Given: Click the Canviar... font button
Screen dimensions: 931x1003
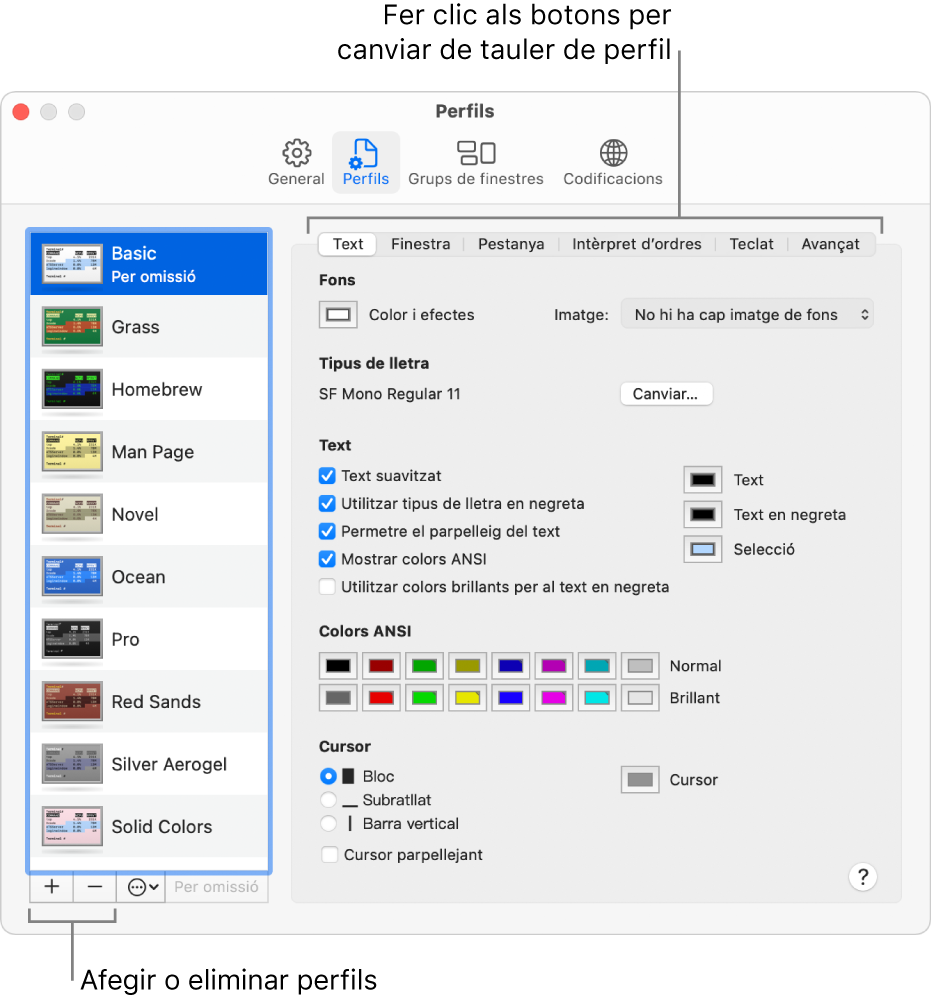Looking at the screenshot, I should pyautogui.click(x=666, y=393).
